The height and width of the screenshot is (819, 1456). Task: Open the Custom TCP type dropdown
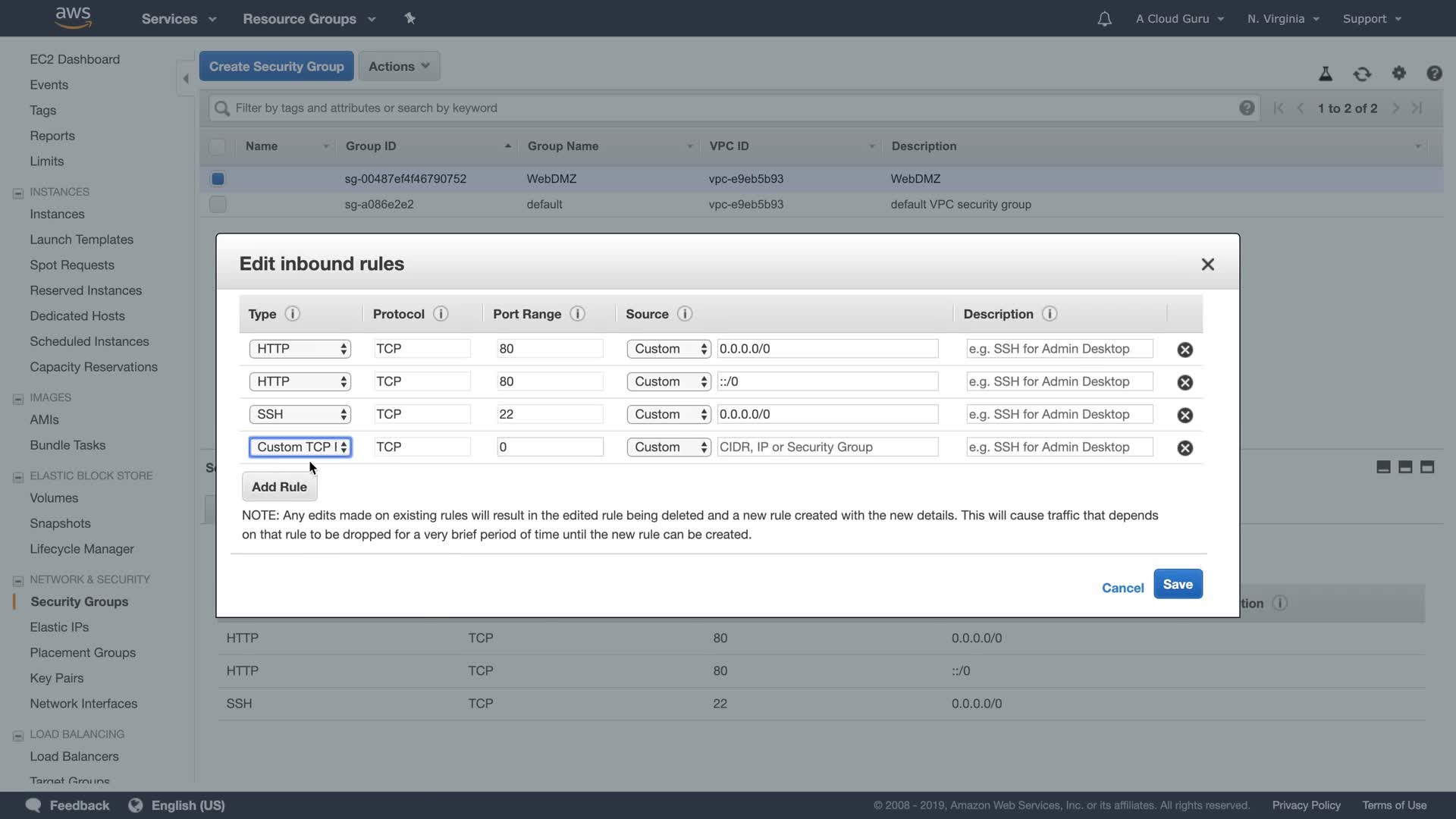point(300,447)
